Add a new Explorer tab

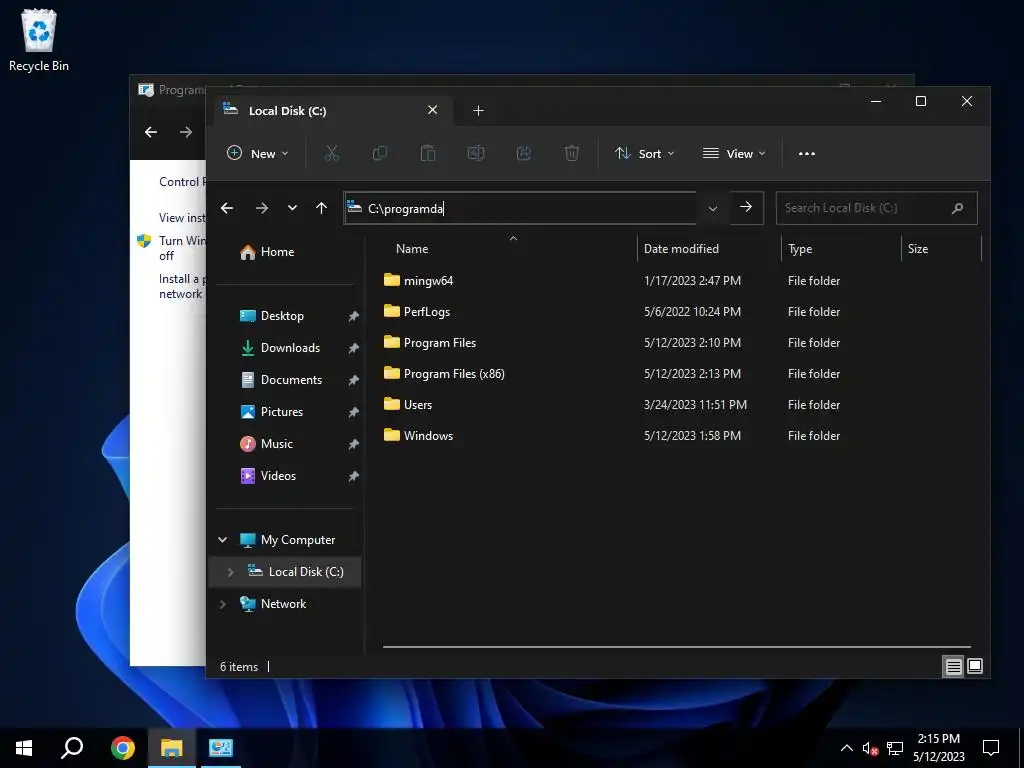[x=479, y=110]
